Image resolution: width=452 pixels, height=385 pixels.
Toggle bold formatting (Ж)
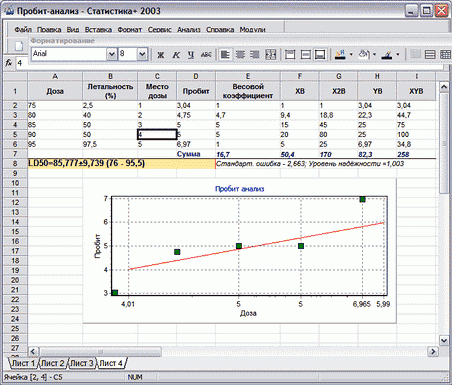tap(160, 55)
